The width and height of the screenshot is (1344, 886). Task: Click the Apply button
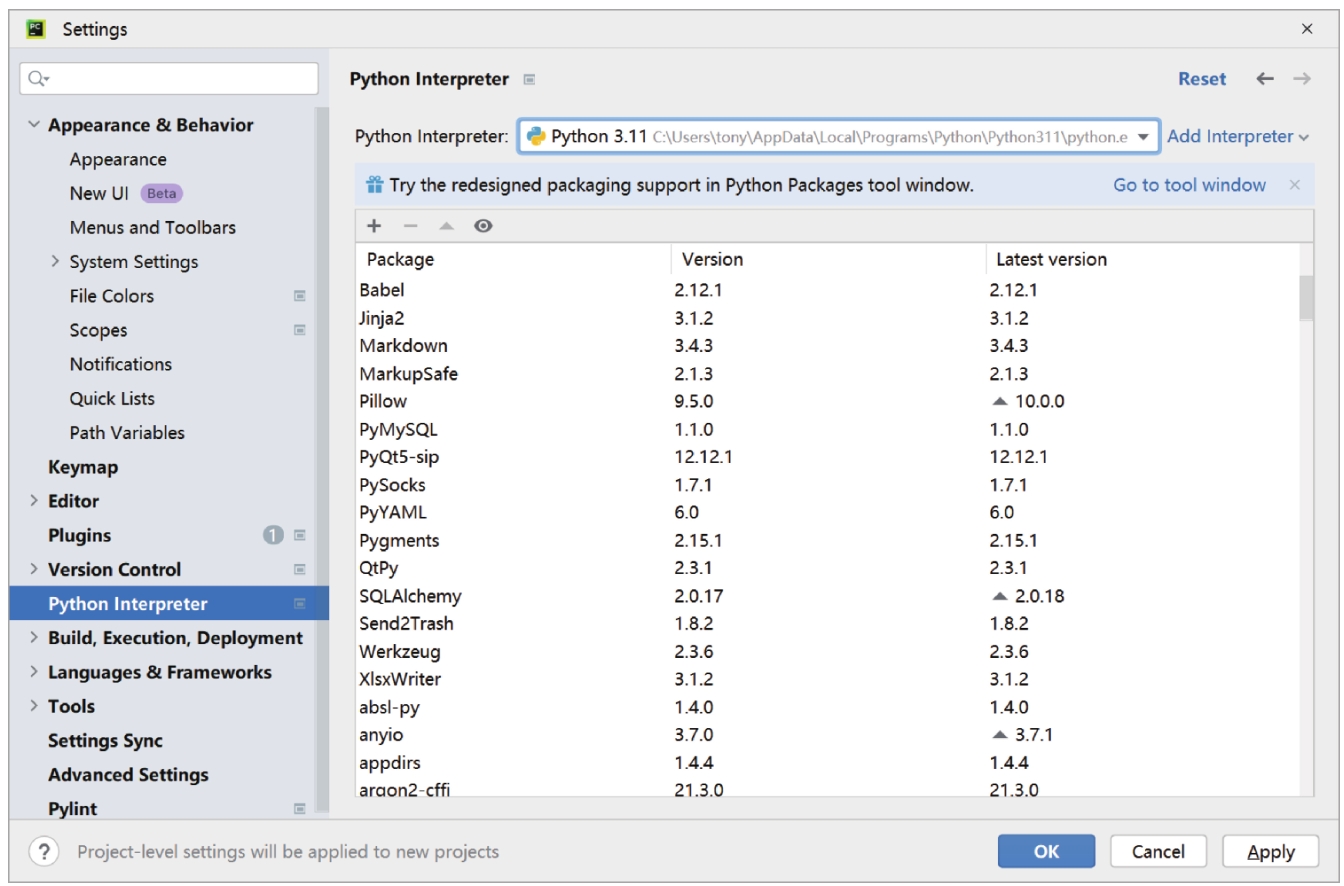[x=1270, y=852]
